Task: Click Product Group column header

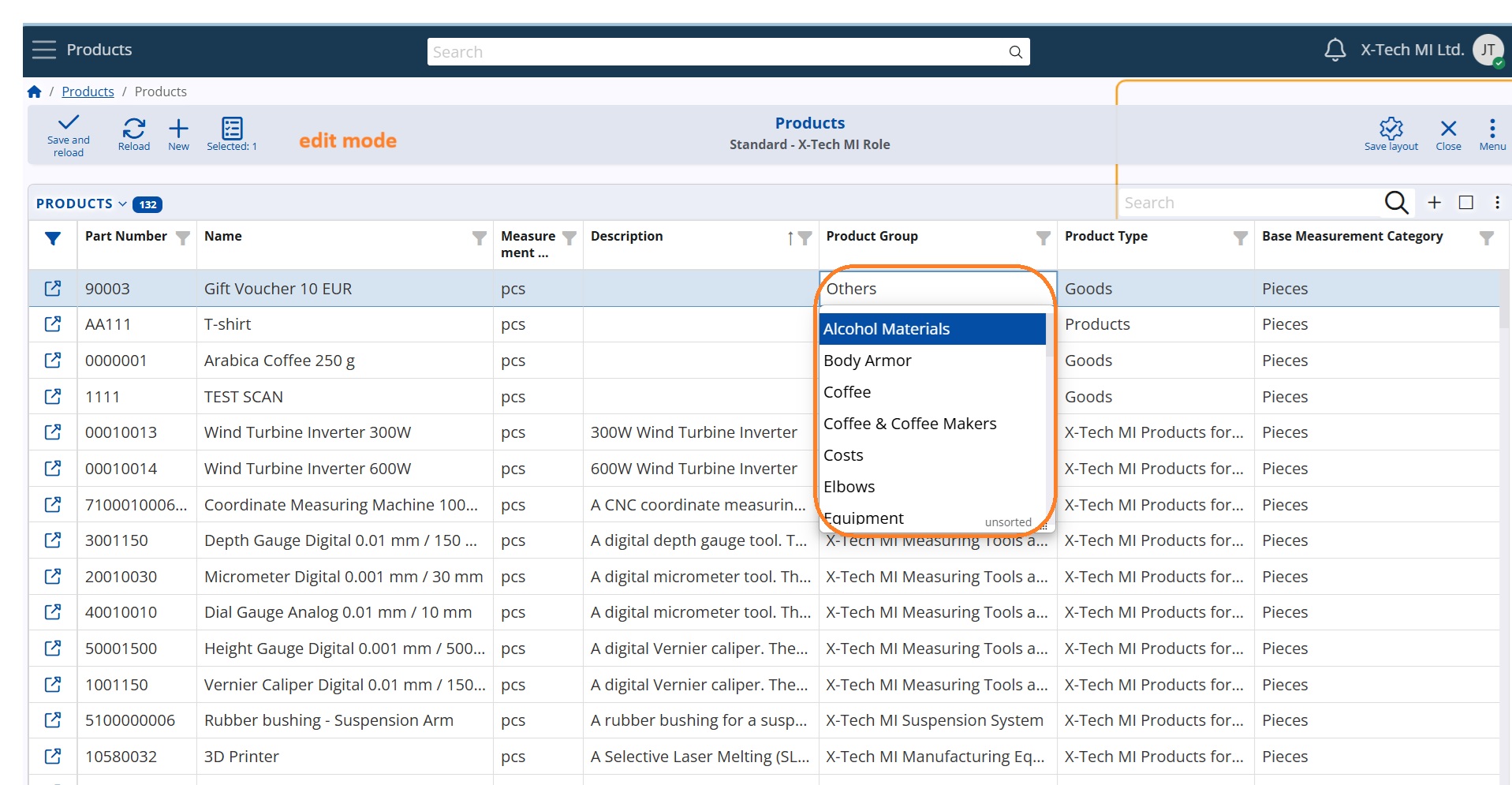Action: click(872, 236)
